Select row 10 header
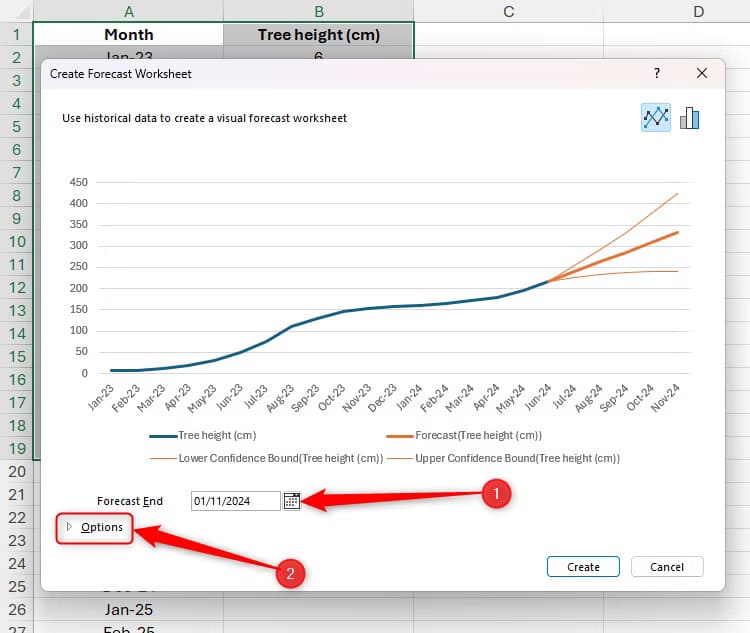The height and width of the screenshot is (633, 750). [16, 242]
